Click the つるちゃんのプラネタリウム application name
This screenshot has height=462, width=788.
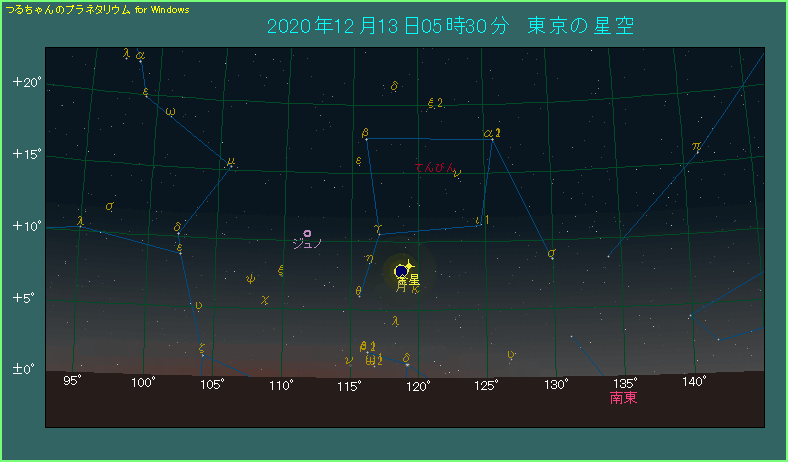pos(68,8)
